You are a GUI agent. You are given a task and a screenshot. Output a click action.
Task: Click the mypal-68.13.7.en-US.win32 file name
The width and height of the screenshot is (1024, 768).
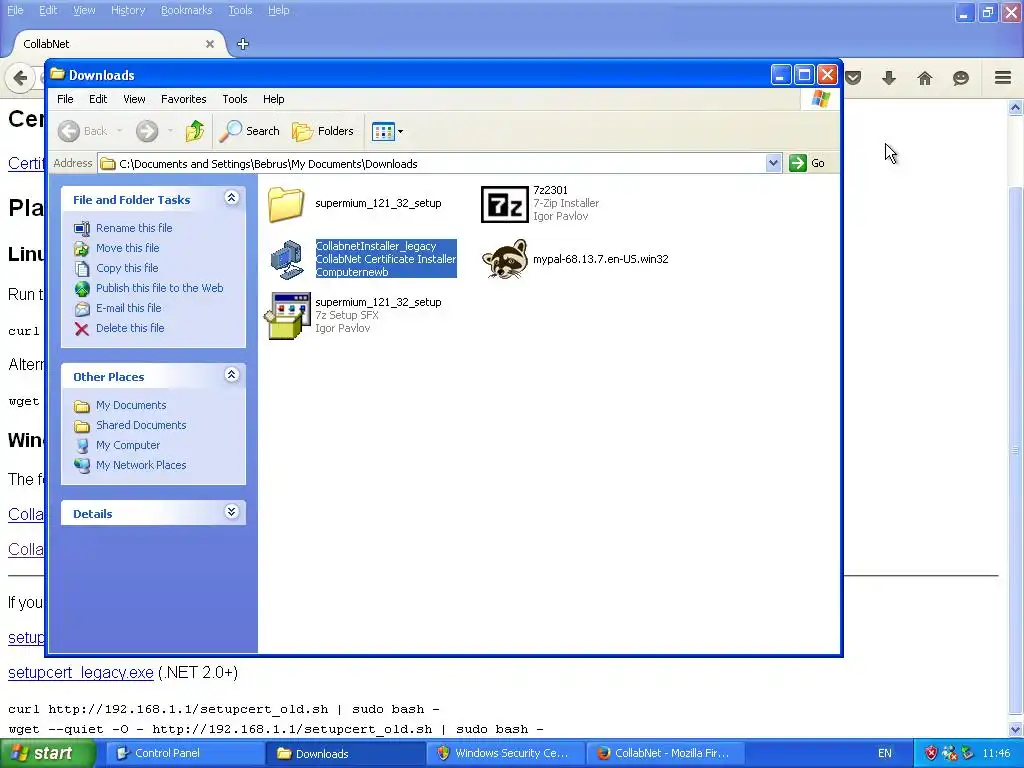600,259
